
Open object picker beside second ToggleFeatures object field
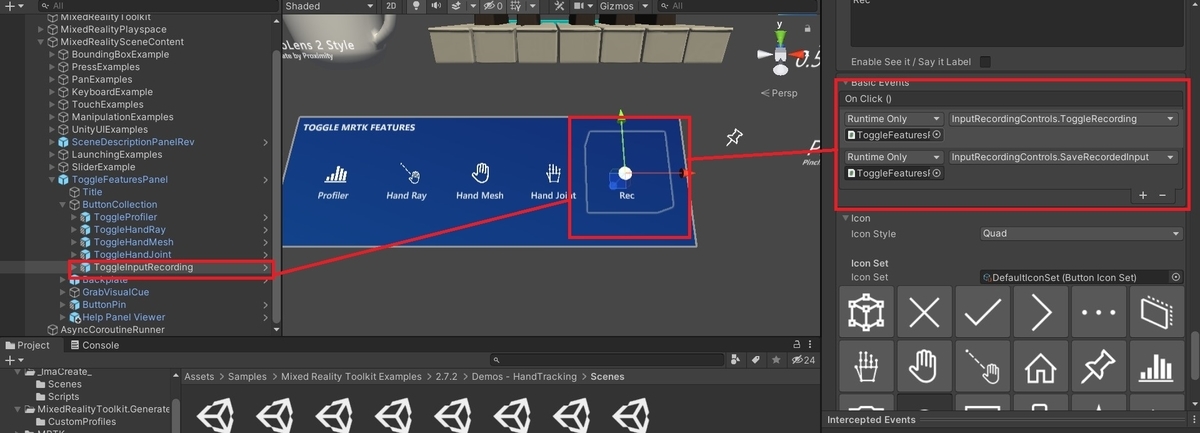point(937,174)
